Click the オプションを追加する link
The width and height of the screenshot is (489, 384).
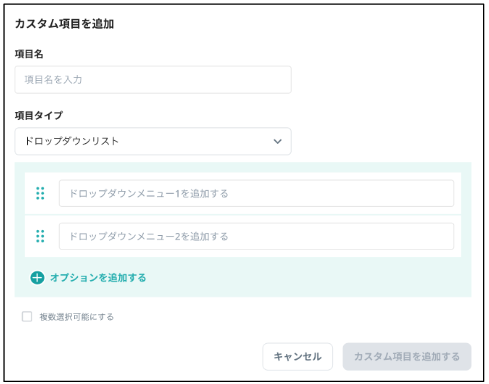pos(98,277)
